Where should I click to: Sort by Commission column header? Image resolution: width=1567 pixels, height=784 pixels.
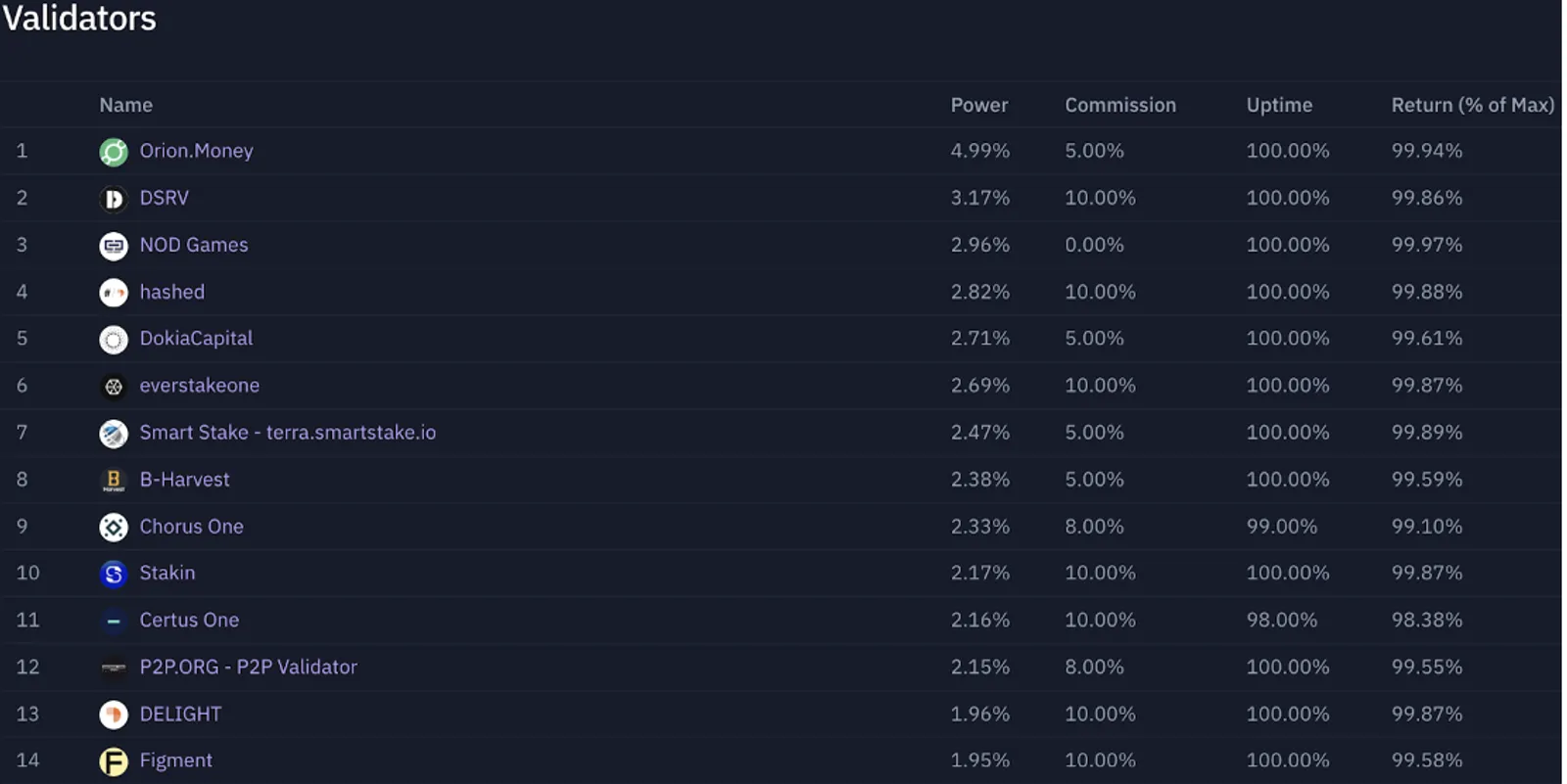click(1120, 105)
